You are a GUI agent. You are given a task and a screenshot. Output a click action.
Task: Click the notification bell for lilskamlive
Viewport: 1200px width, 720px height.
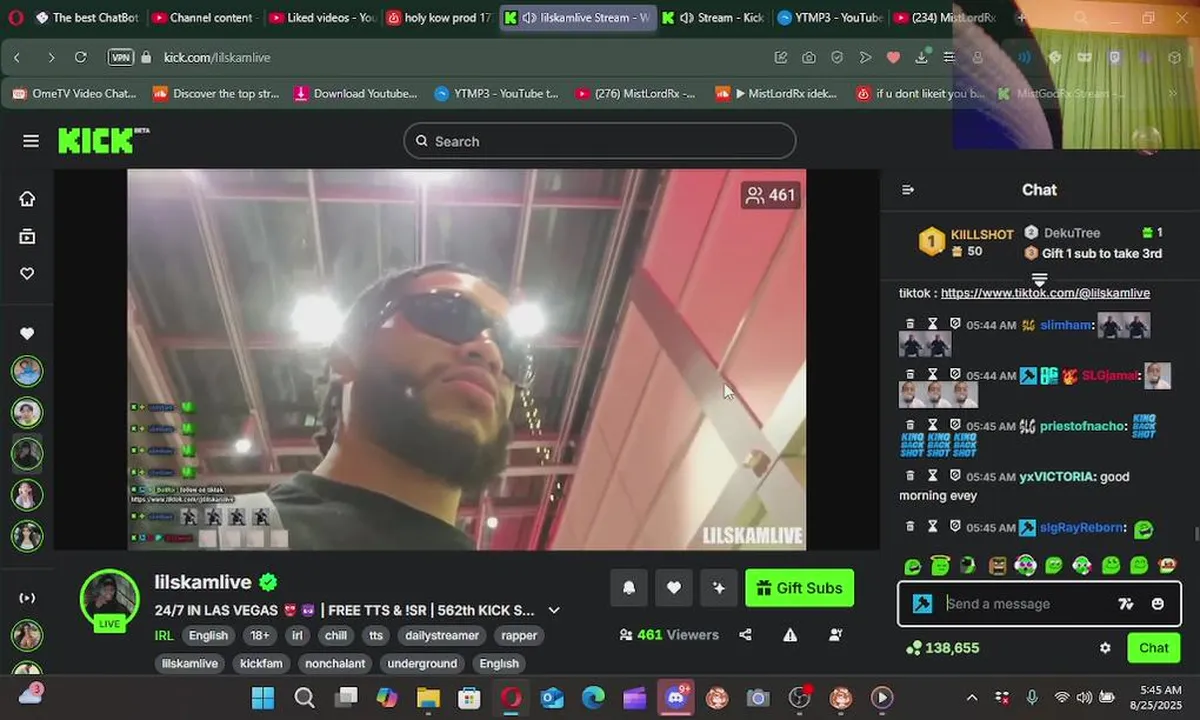point(629,588)
